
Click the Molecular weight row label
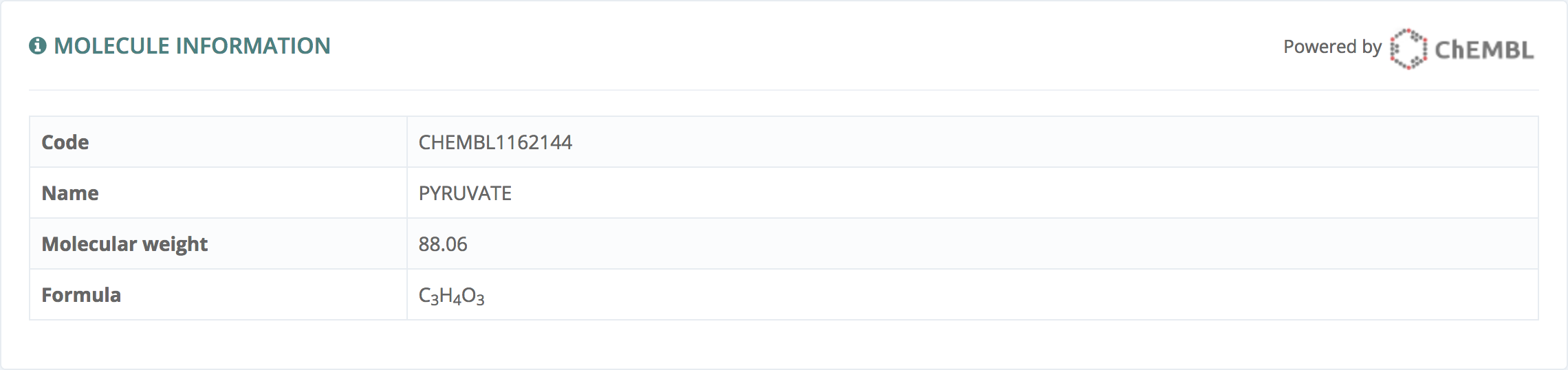pyautogui.click(x=124, y=244)
